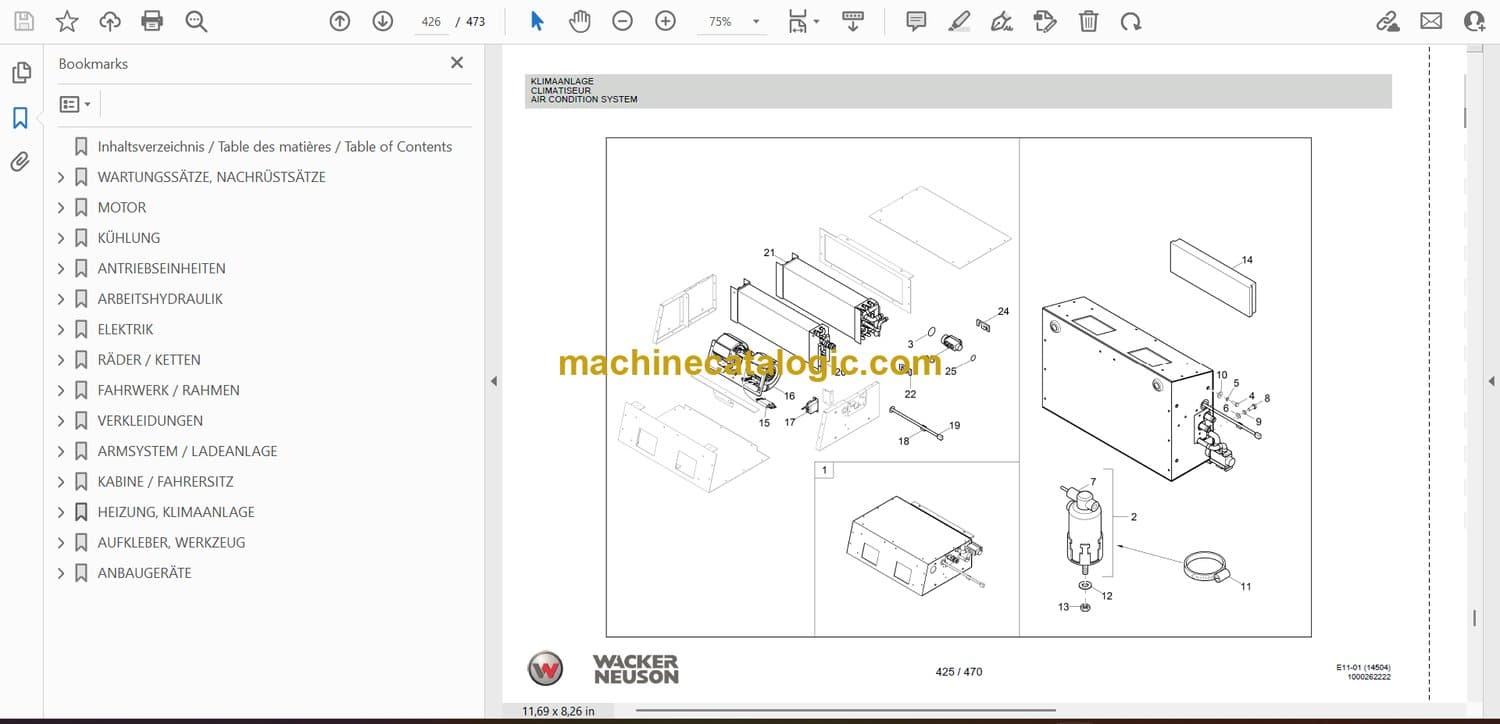Screen dimensions: 1500x724
Task: Click the horizontal scrollbar below the page
Action: point(845,711)
